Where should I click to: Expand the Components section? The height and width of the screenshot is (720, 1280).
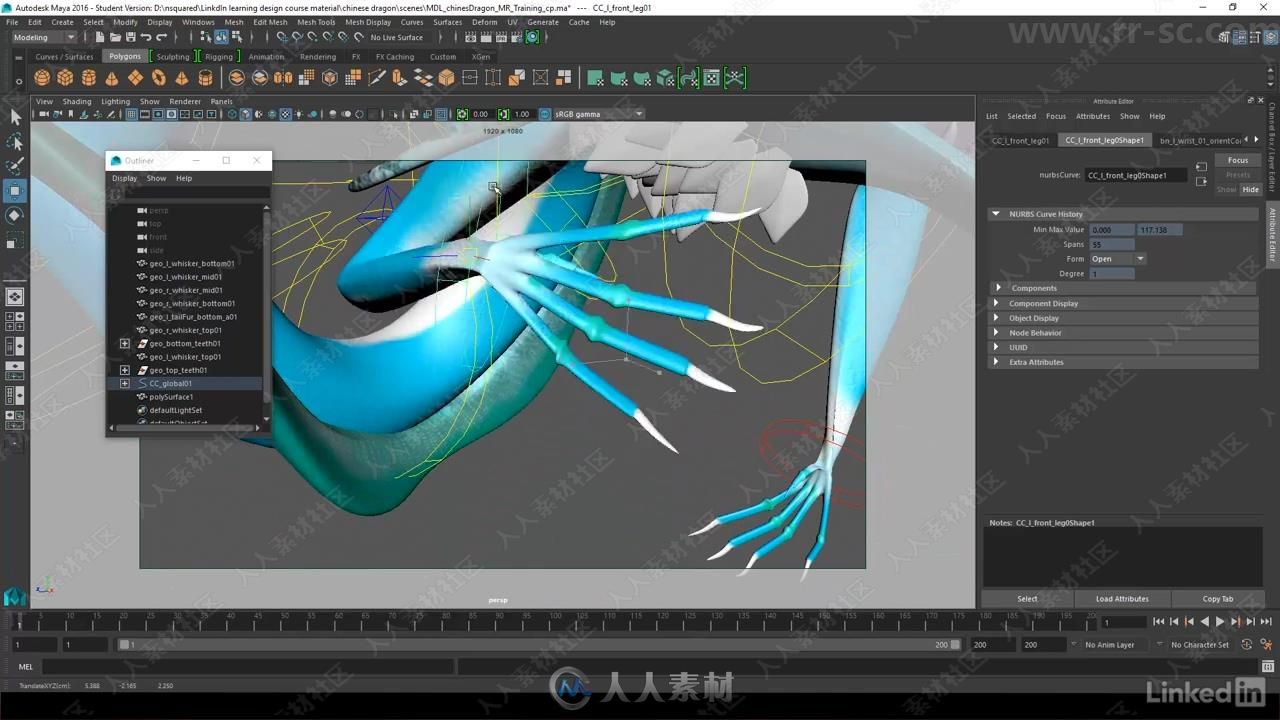998,288
